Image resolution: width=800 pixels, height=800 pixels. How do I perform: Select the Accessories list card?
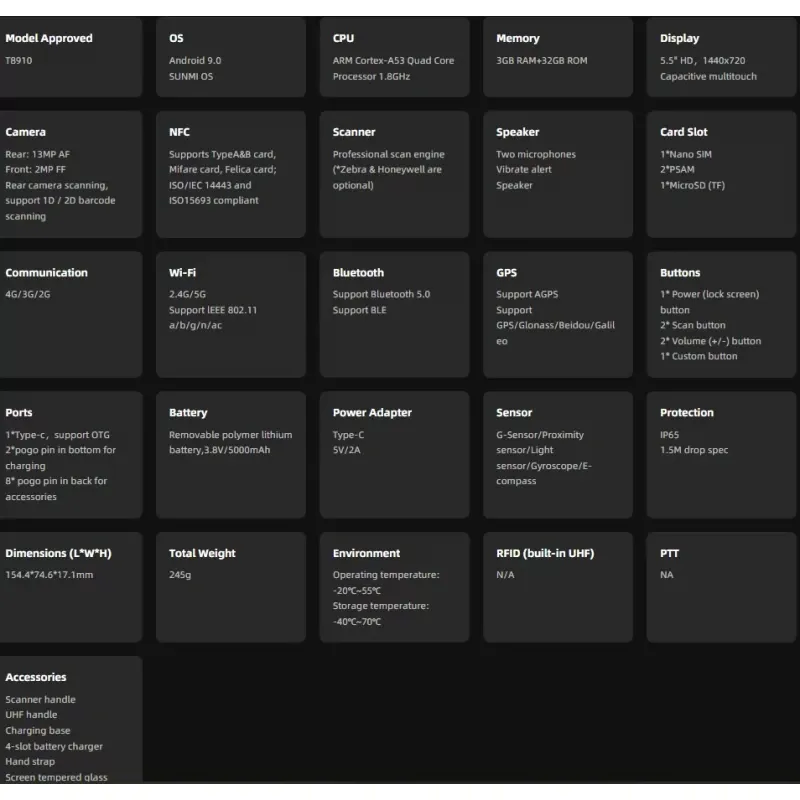tap(70, 720)
